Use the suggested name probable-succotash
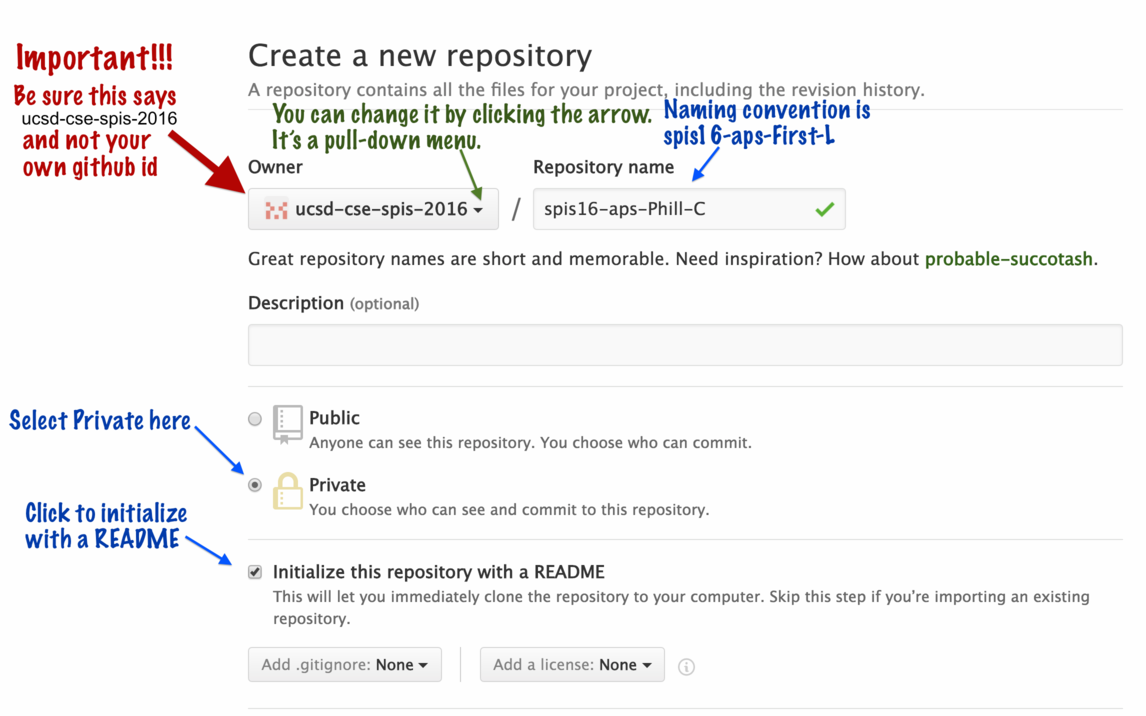 coord(1009,259)
